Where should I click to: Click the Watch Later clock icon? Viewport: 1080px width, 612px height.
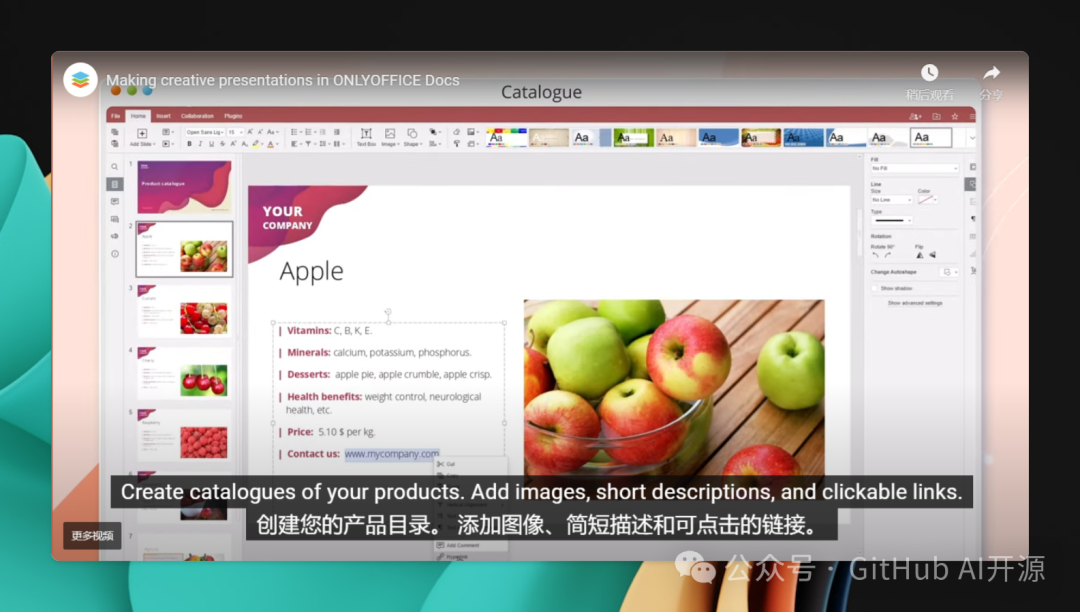coord(929,72)
